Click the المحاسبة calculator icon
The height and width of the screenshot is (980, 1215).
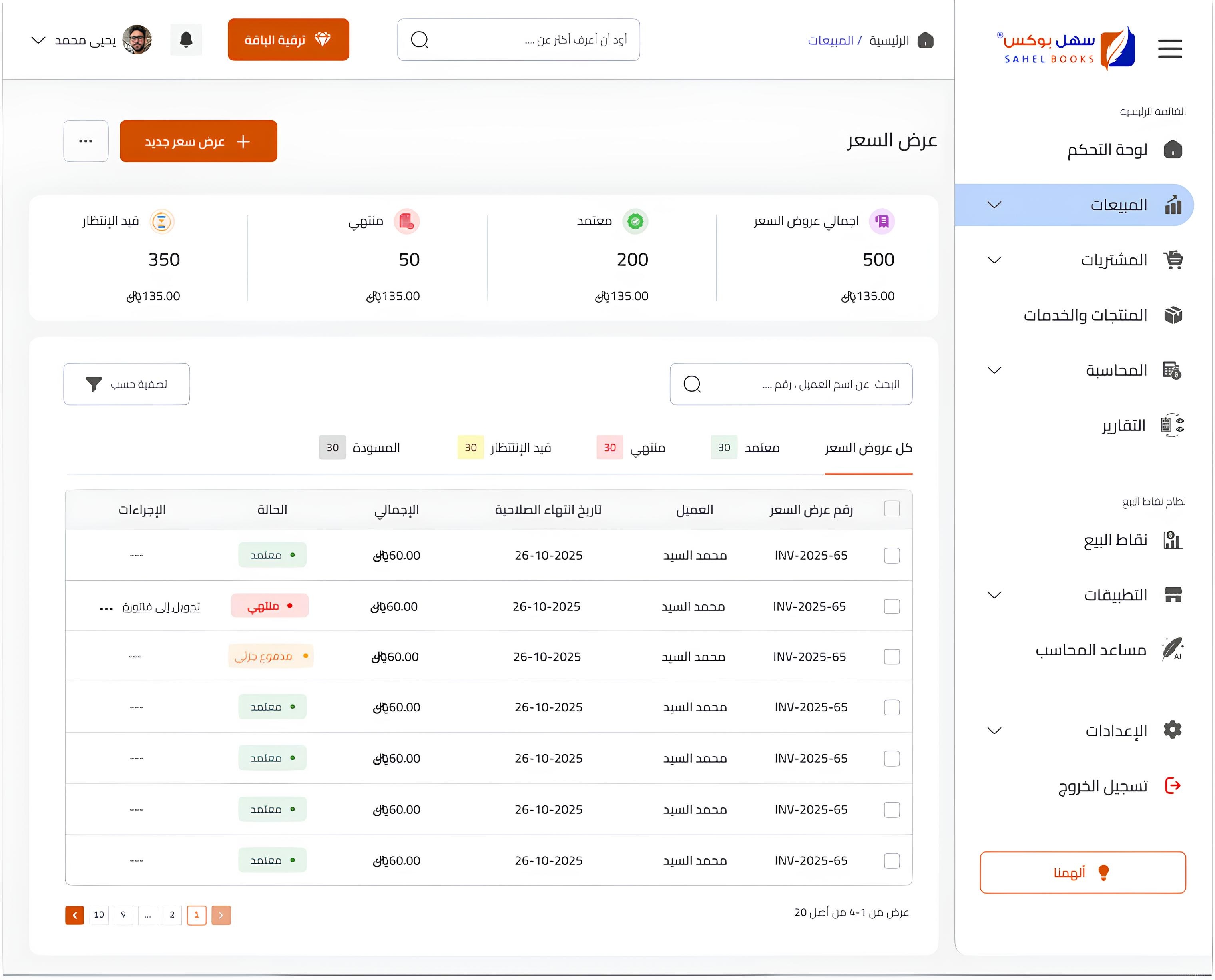pos(1173,370)
